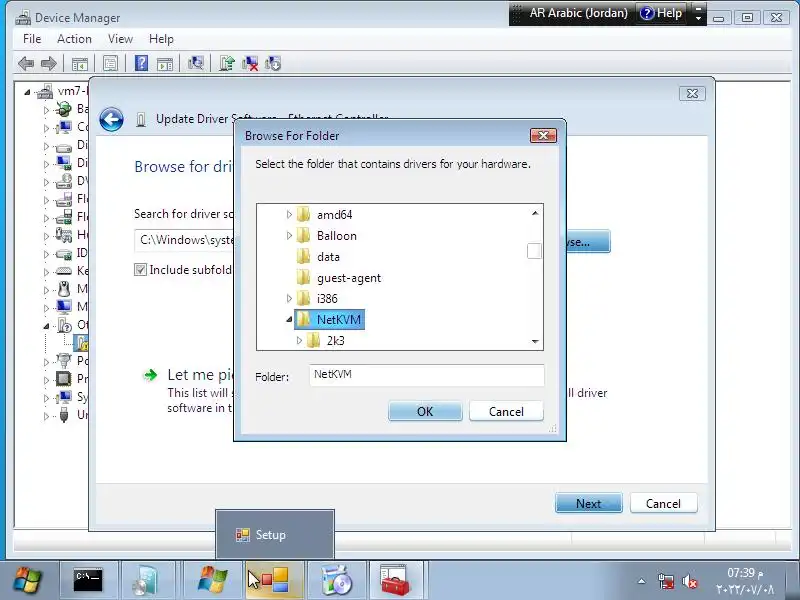Click Help on the language bar
This screenshot has width=800, height=600.
coord(661,13)
